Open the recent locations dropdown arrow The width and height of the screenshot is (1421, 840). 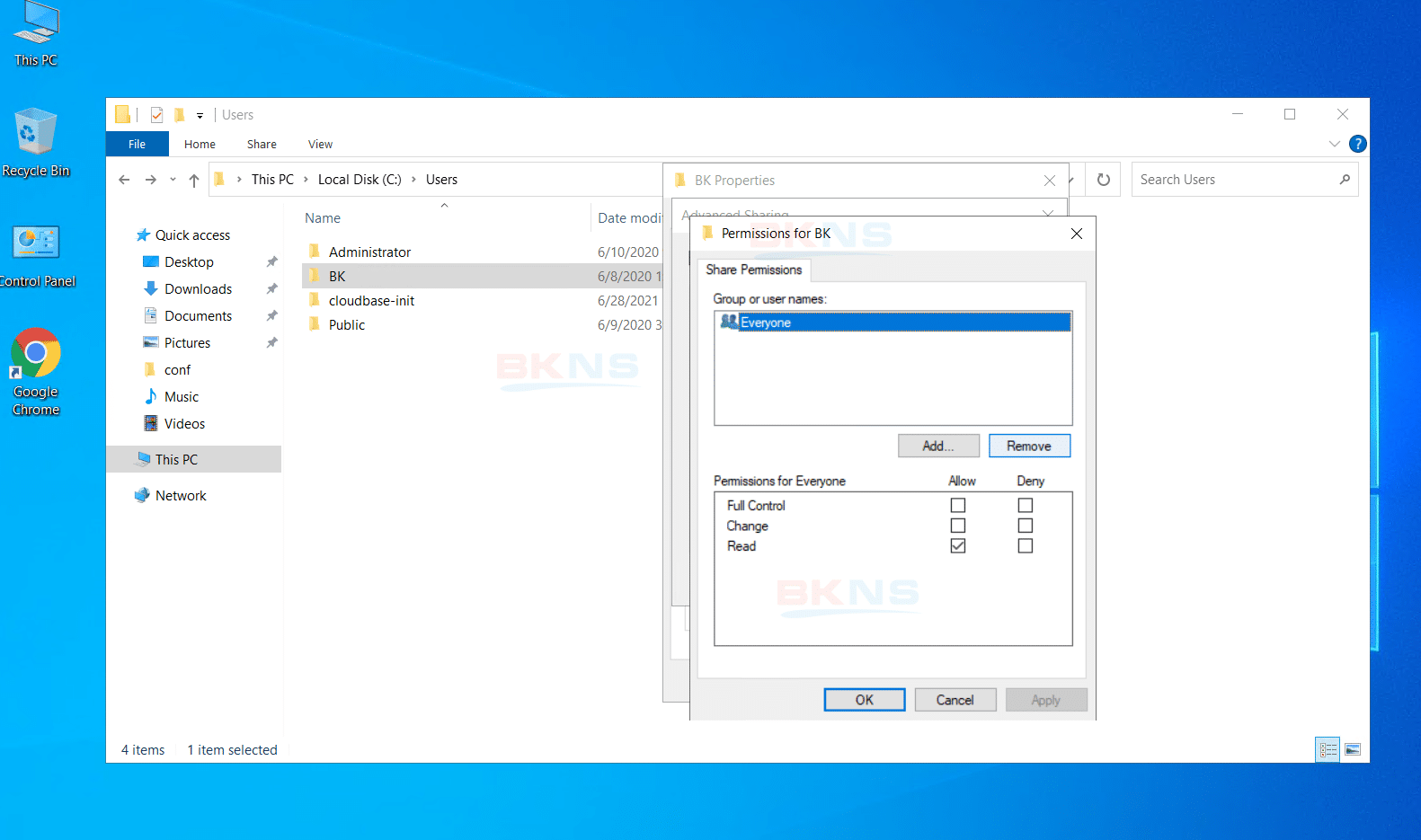coord(173,180)
